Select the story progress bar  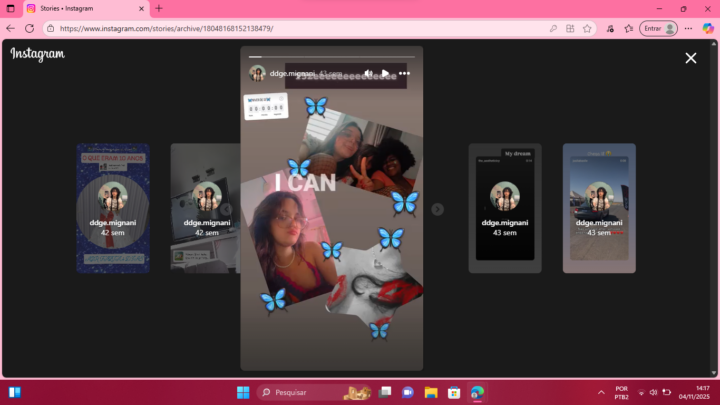pos(331,57)
